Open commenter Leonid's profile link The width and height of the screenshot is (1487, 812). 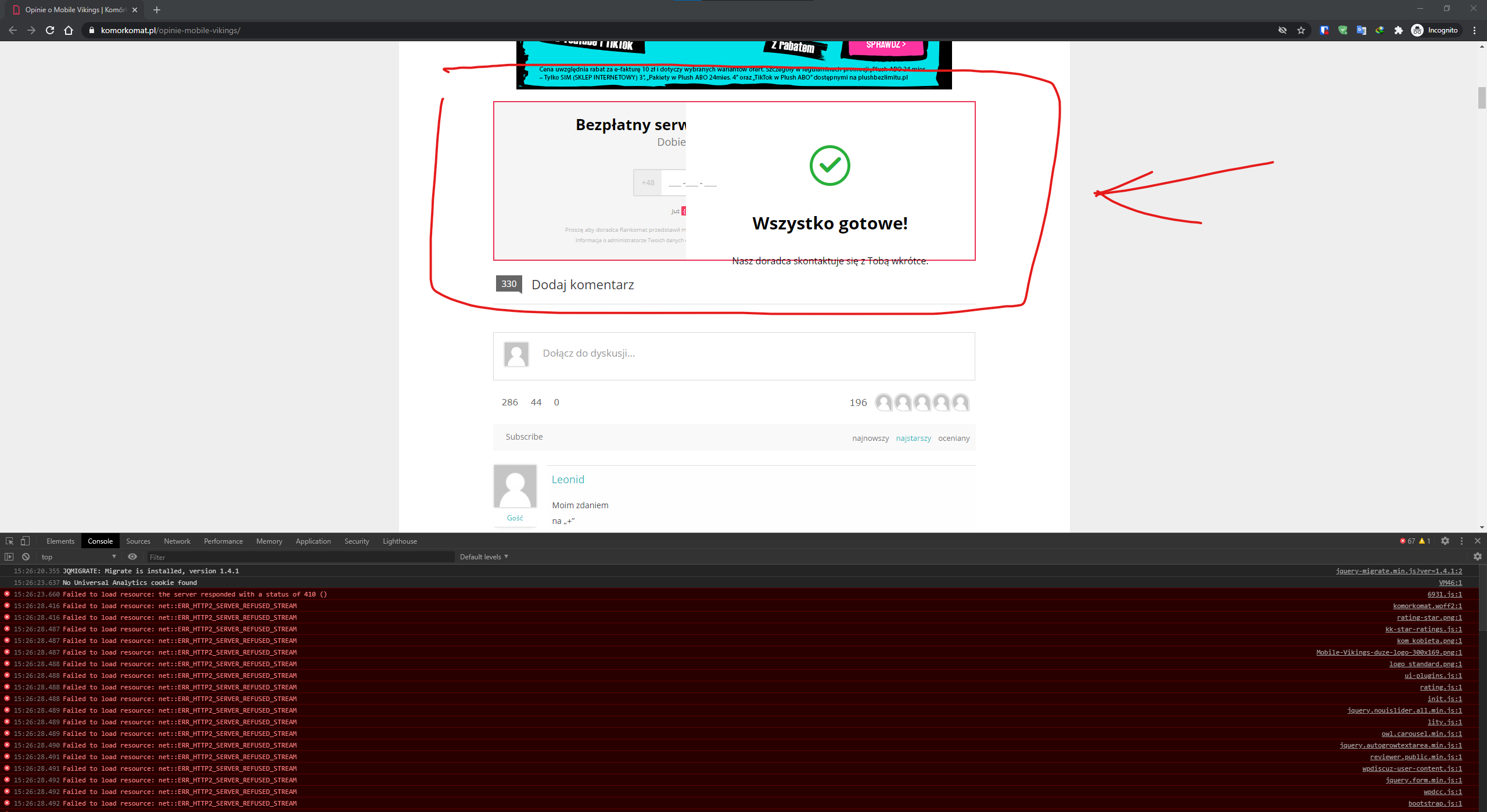click(x=567, y=479)
